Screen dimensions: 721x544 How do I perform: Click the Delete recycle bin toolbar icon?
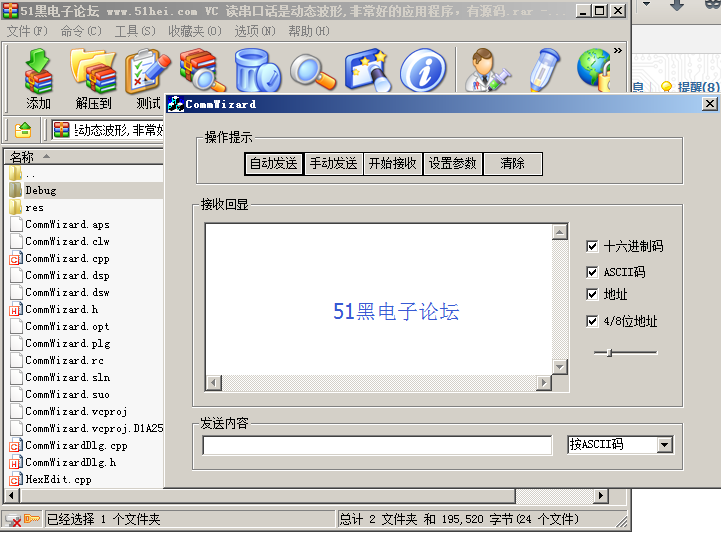(258, 70)
